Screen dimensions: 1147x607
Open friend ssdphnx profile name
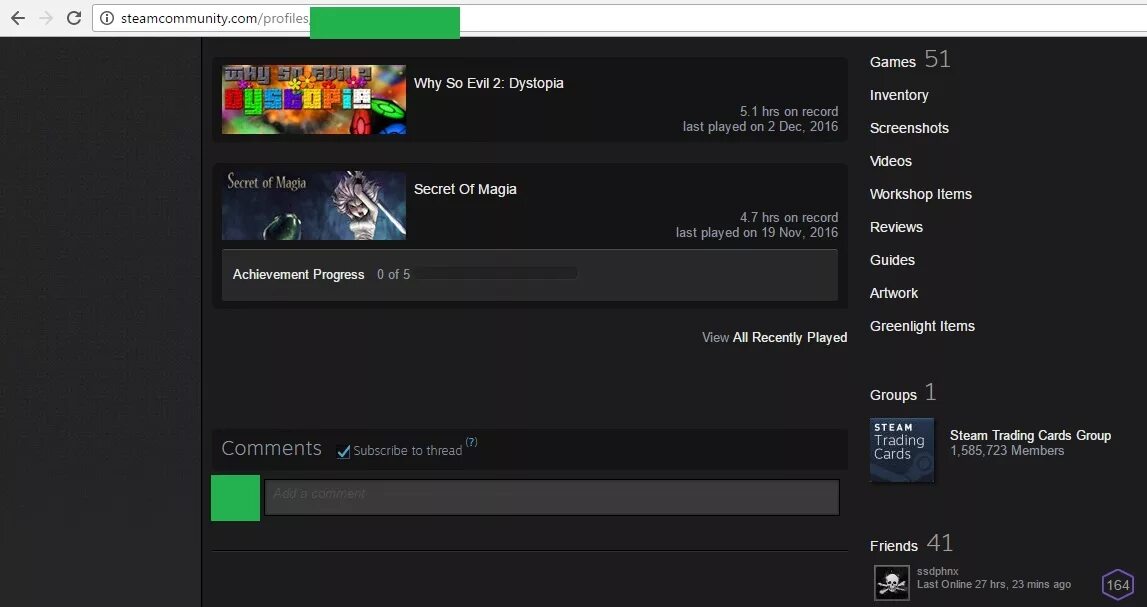tap(938, 571)
